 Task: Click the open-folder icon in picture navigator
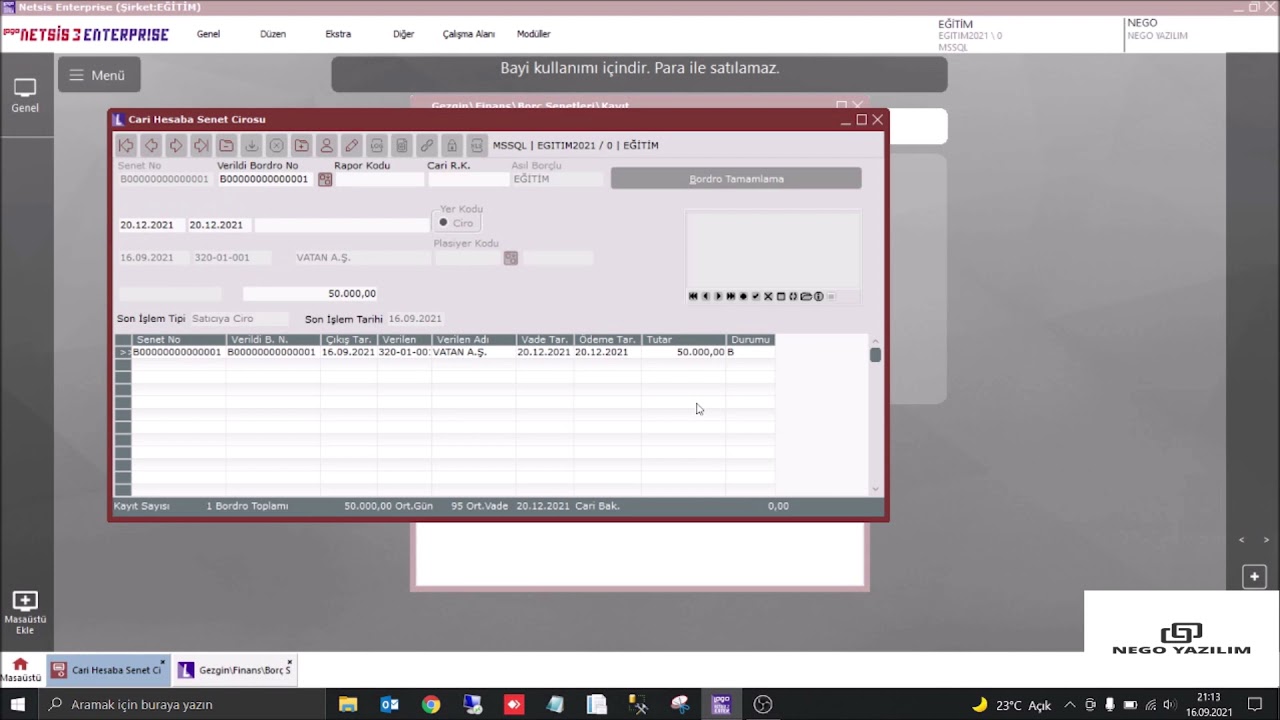tap(806, 296)
